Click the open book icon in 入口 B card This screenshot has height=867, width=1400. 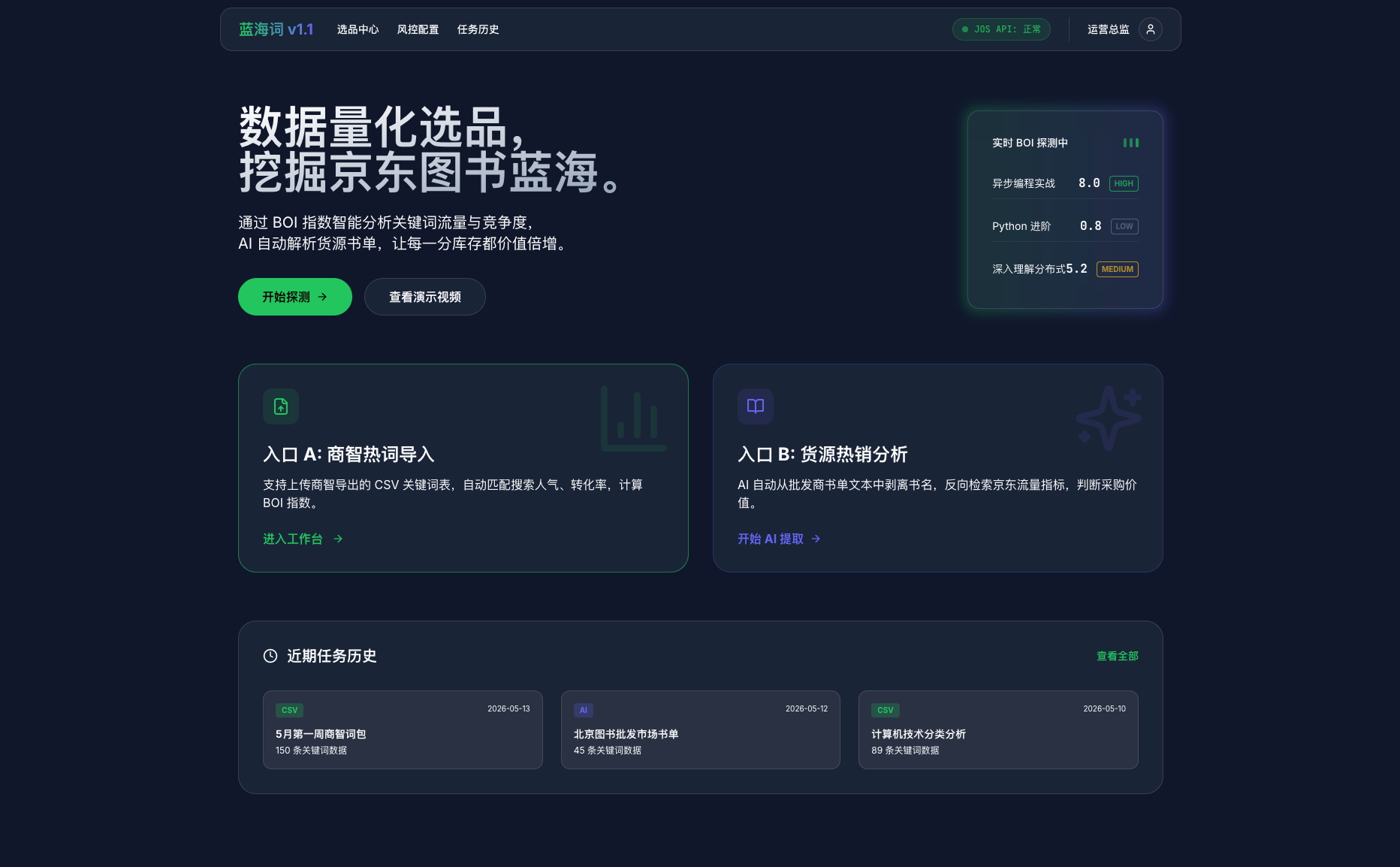[x=756, y=406]
